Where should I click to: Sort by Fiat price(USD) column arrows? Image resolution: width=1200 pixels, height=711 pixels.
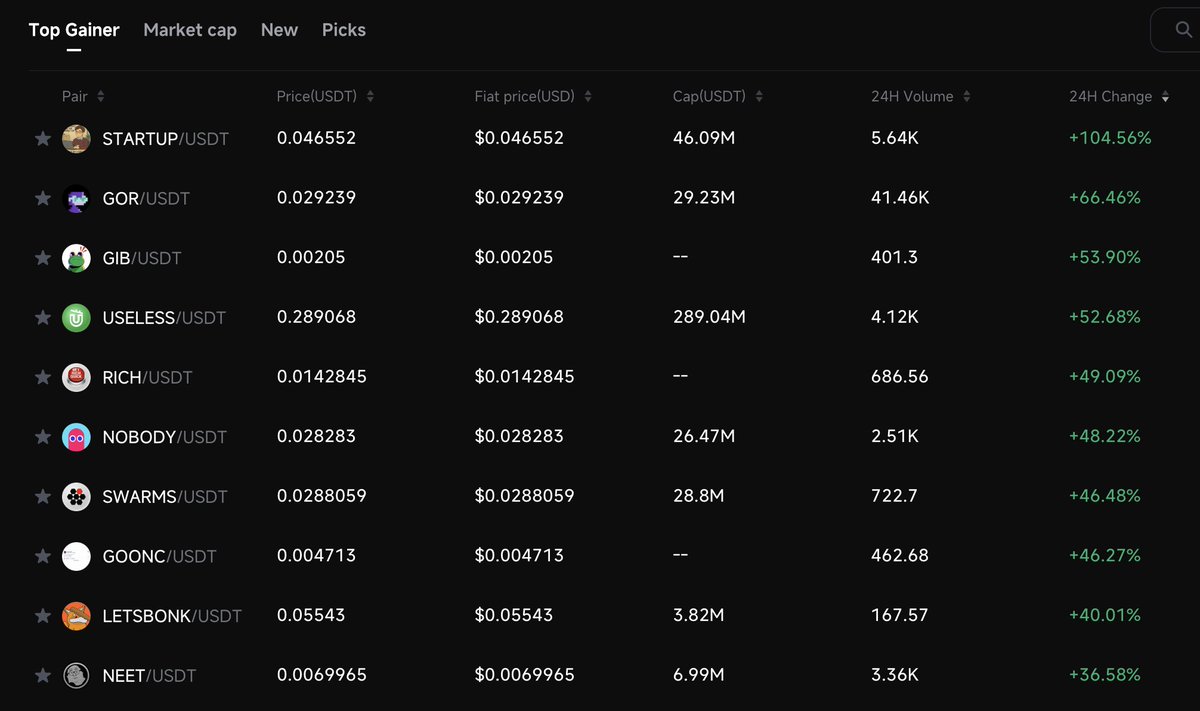coord(588,97)
